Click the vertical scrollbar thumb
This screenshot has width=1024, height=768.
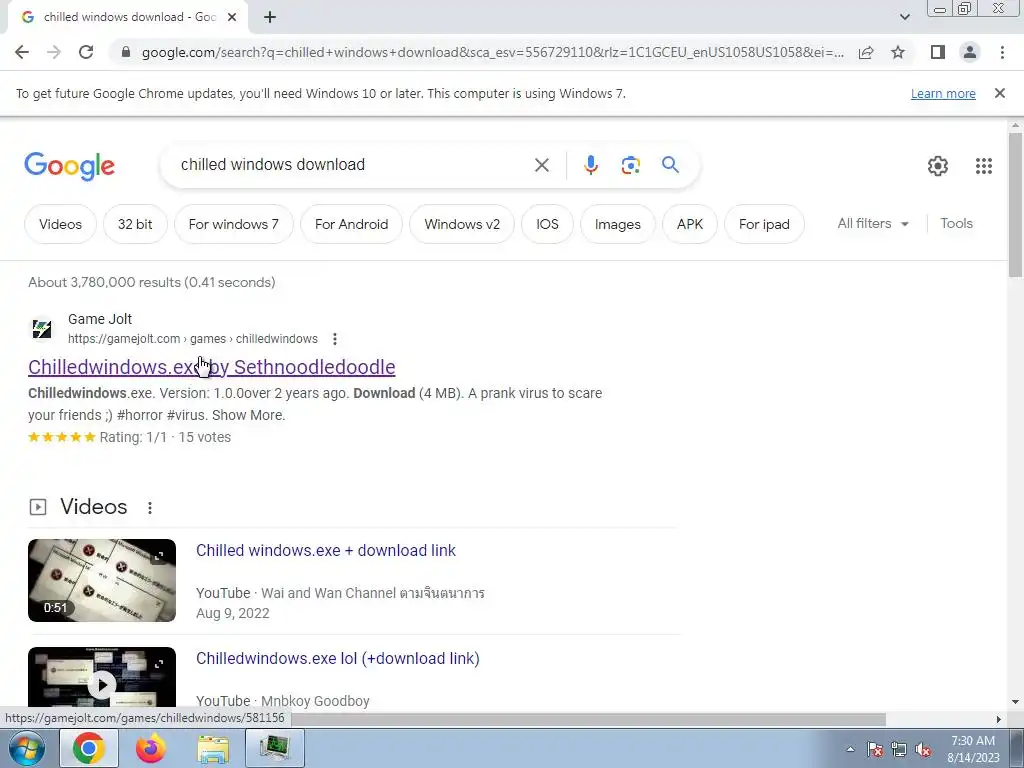tap(1015, 204)
